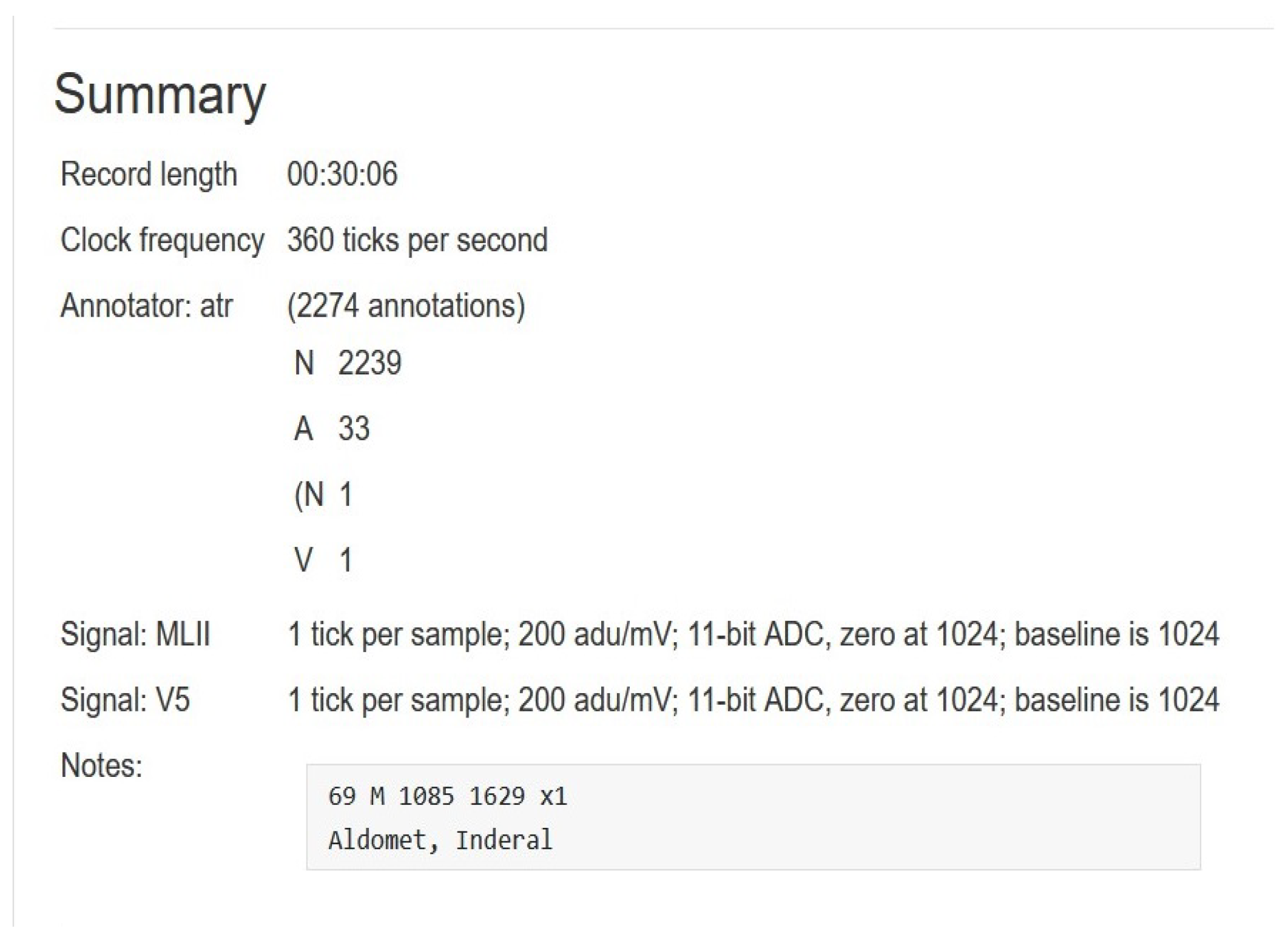
Task: Click the Summary heading
Action: pos(160,94)
